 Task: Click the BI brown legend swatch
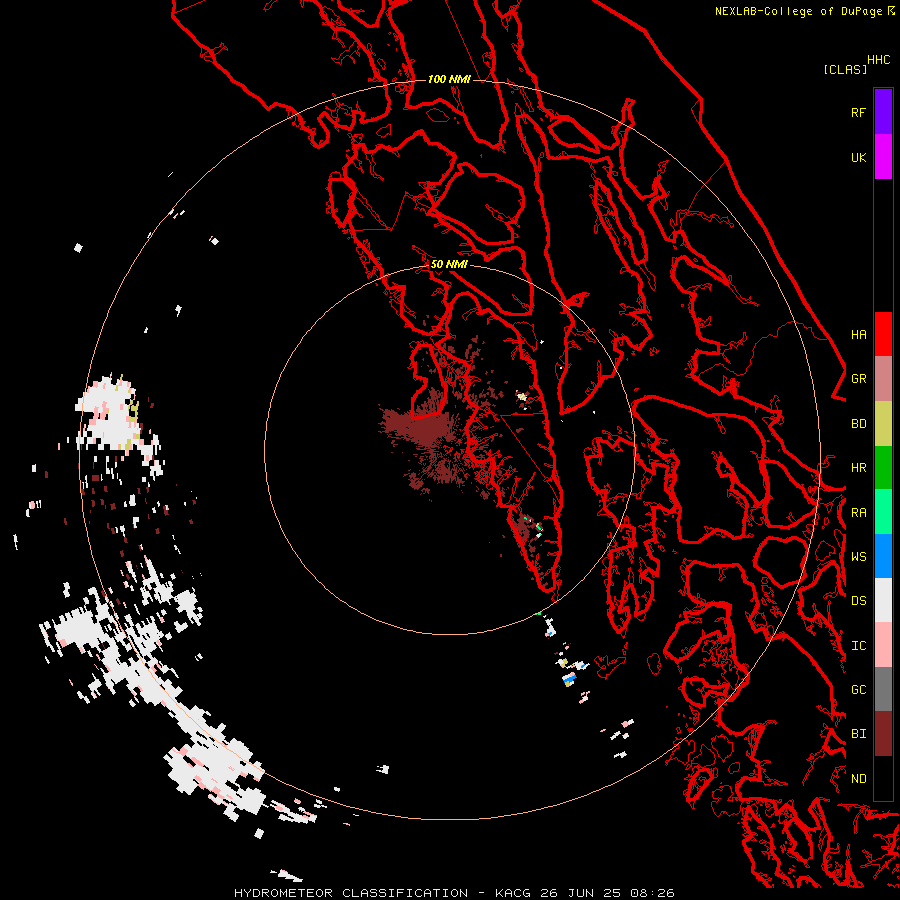click(883, 734)
